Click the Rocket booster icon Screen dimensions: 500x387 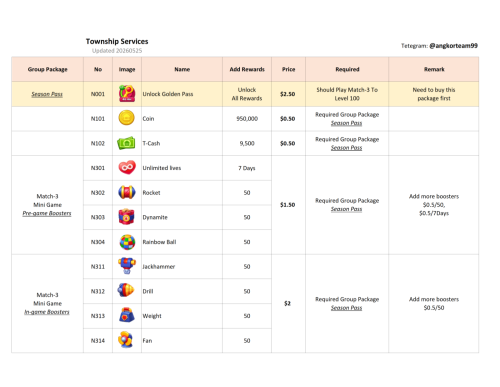click(x=127, y=192)
